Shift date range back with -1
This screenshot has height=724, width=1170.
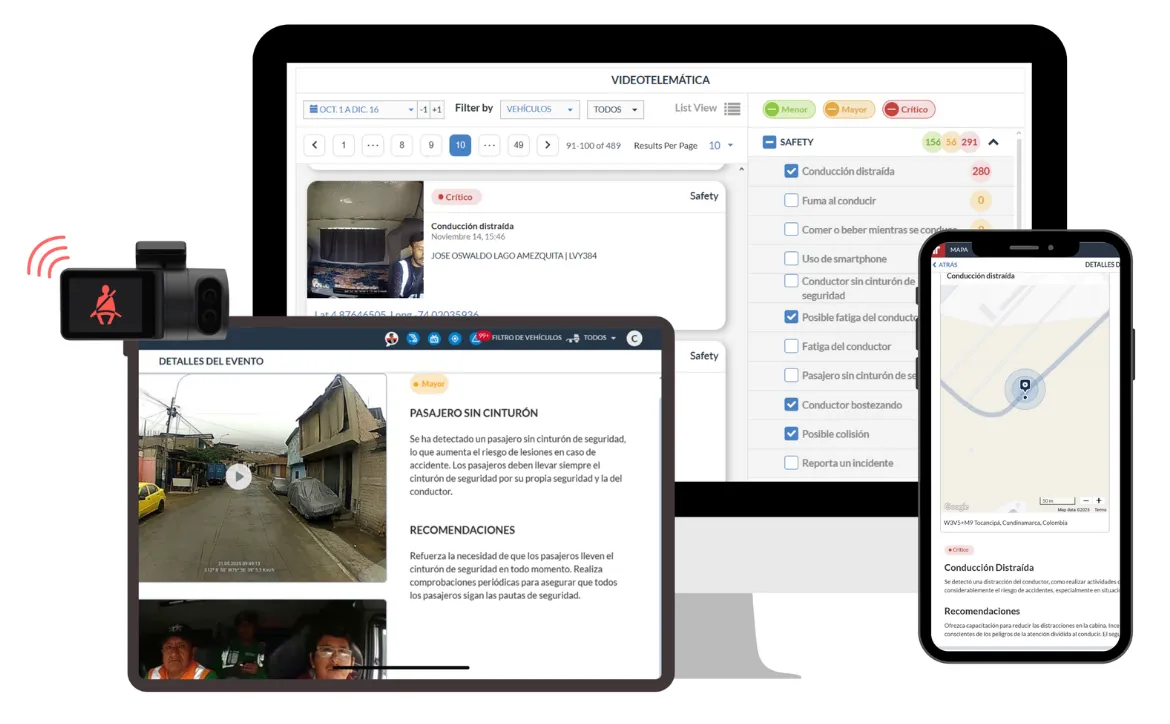(x=424, y=109)
